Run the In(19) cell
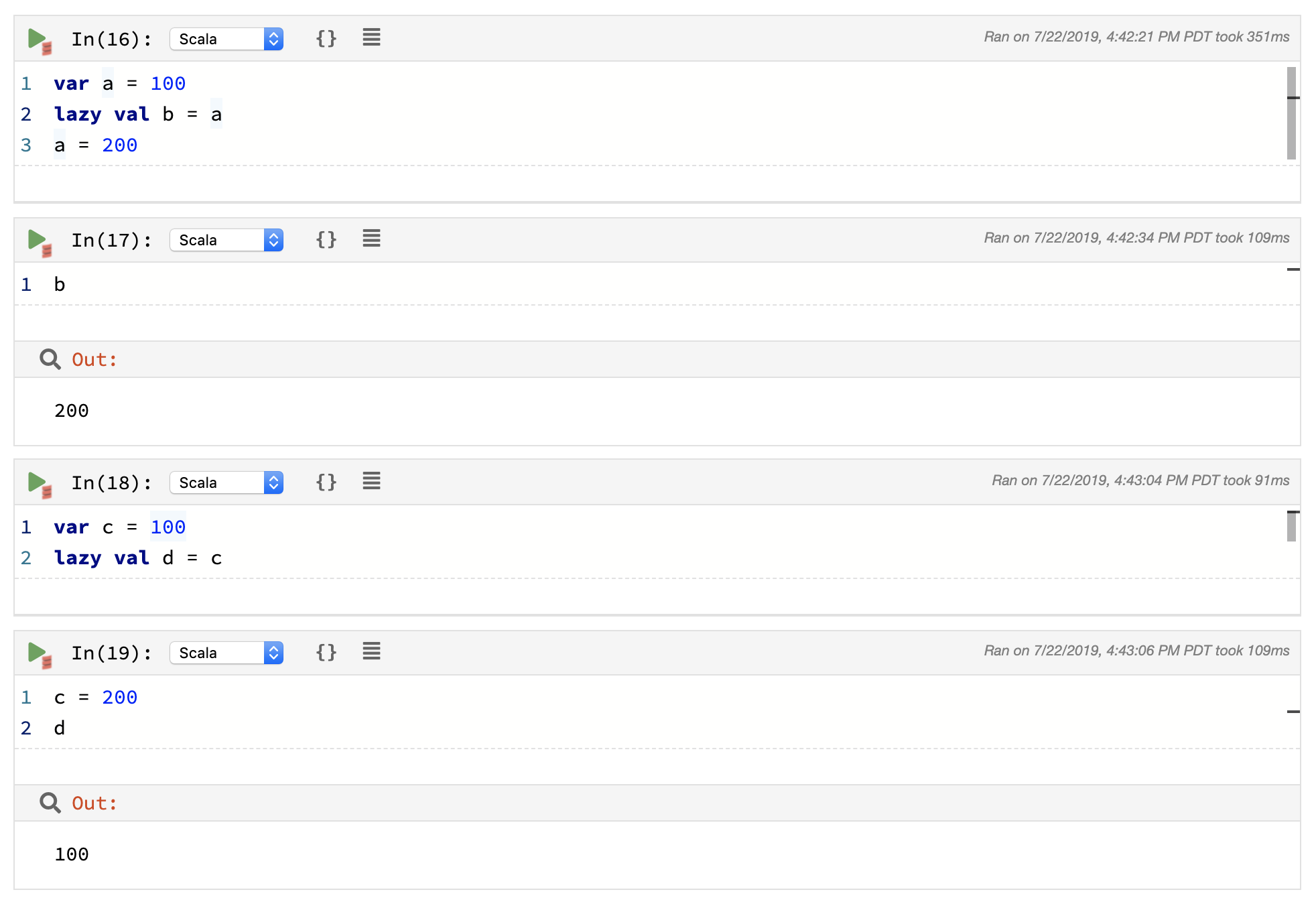This screenshot has width=1316, height=898. tap(38, 652)
